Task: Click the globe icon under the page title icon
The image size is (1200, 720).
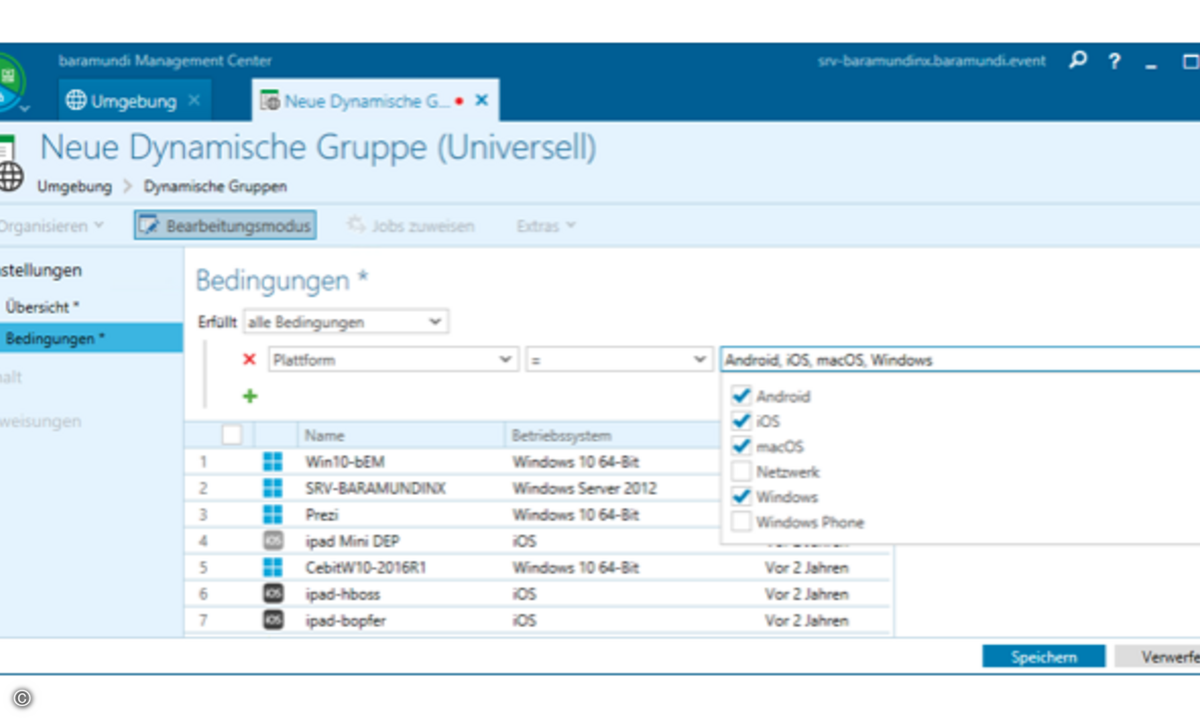Action: [10, 176]
